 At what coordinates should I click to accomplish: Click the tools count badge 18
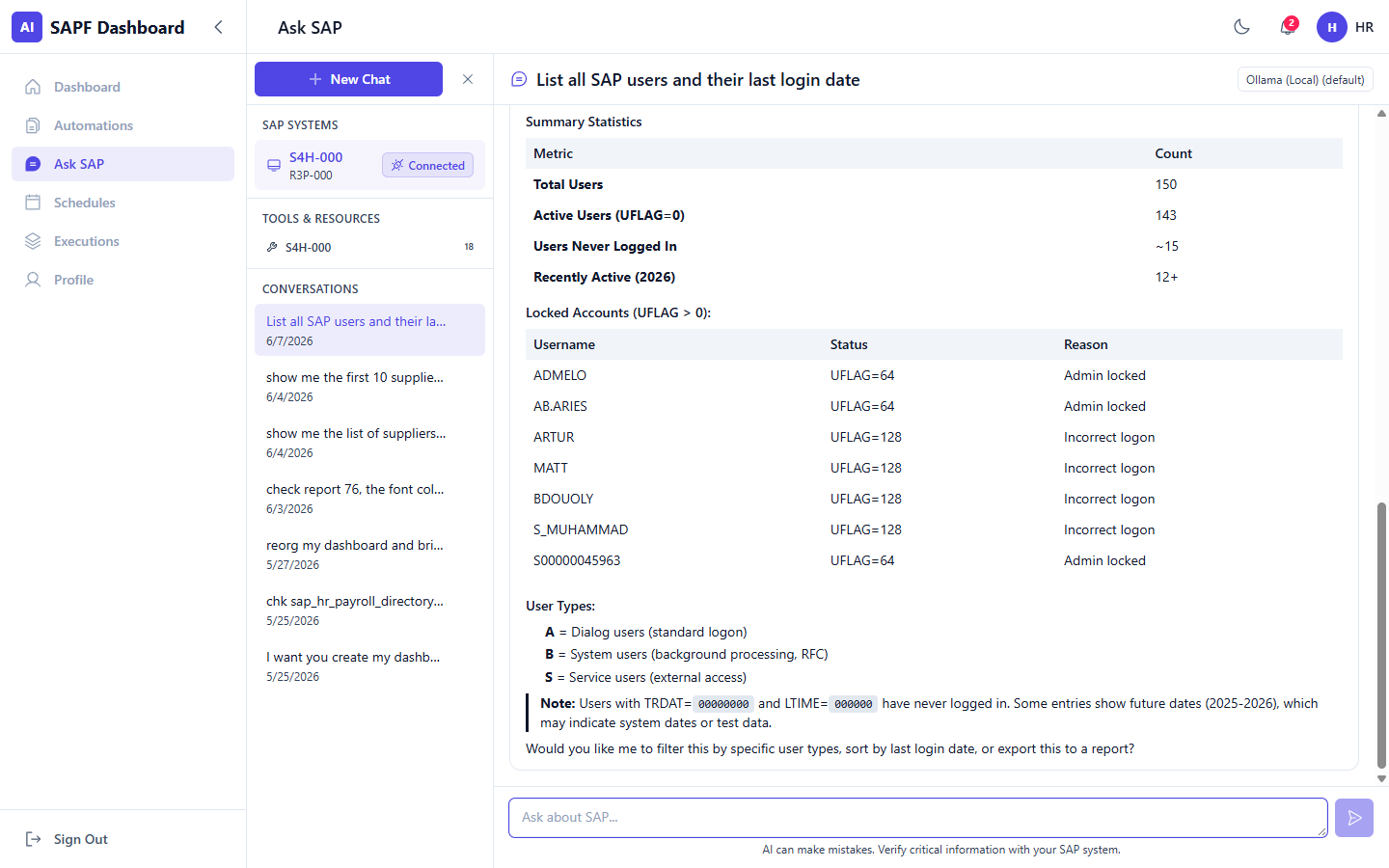469,247
